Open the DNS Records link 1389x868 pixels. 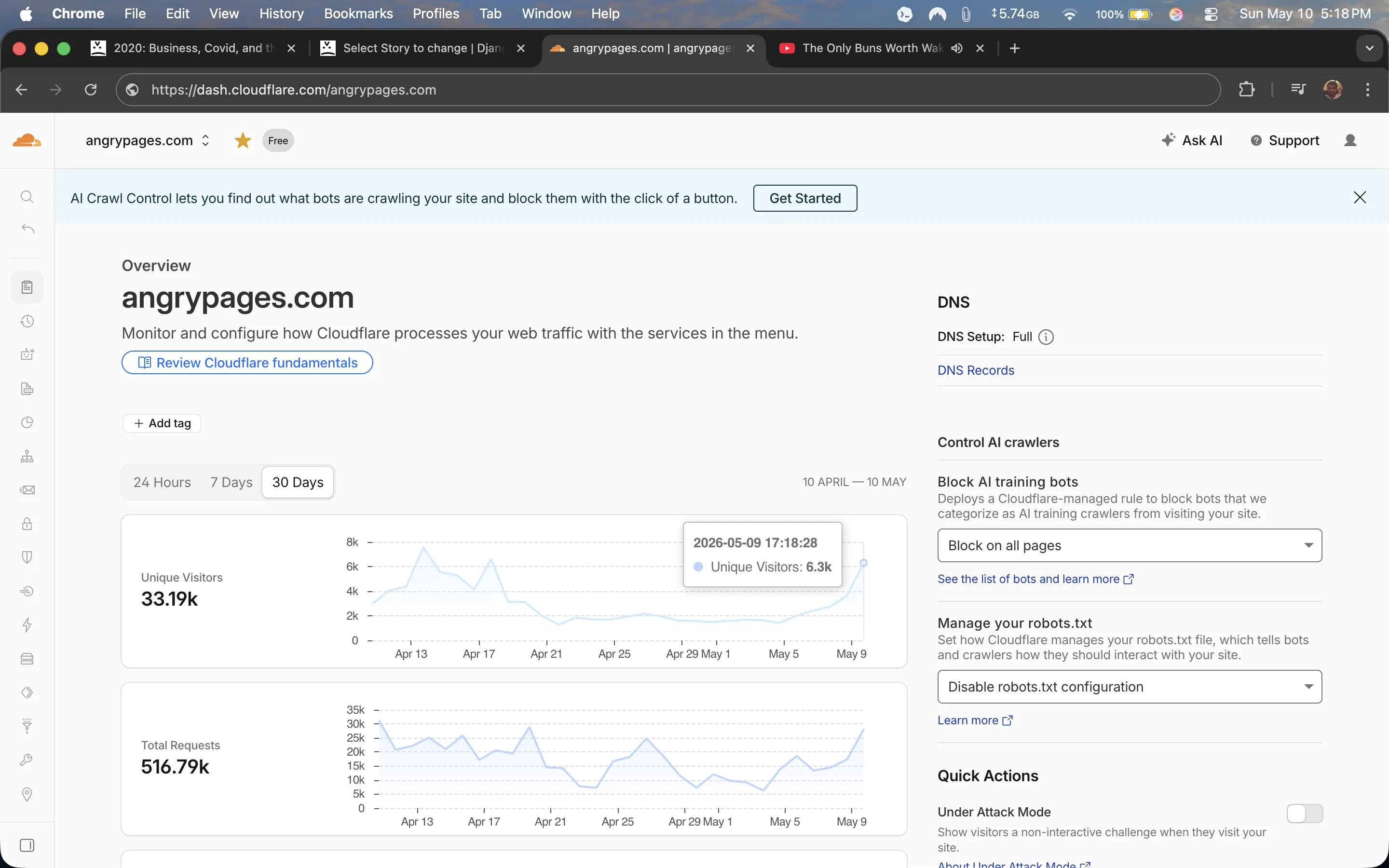click(976, 370)
